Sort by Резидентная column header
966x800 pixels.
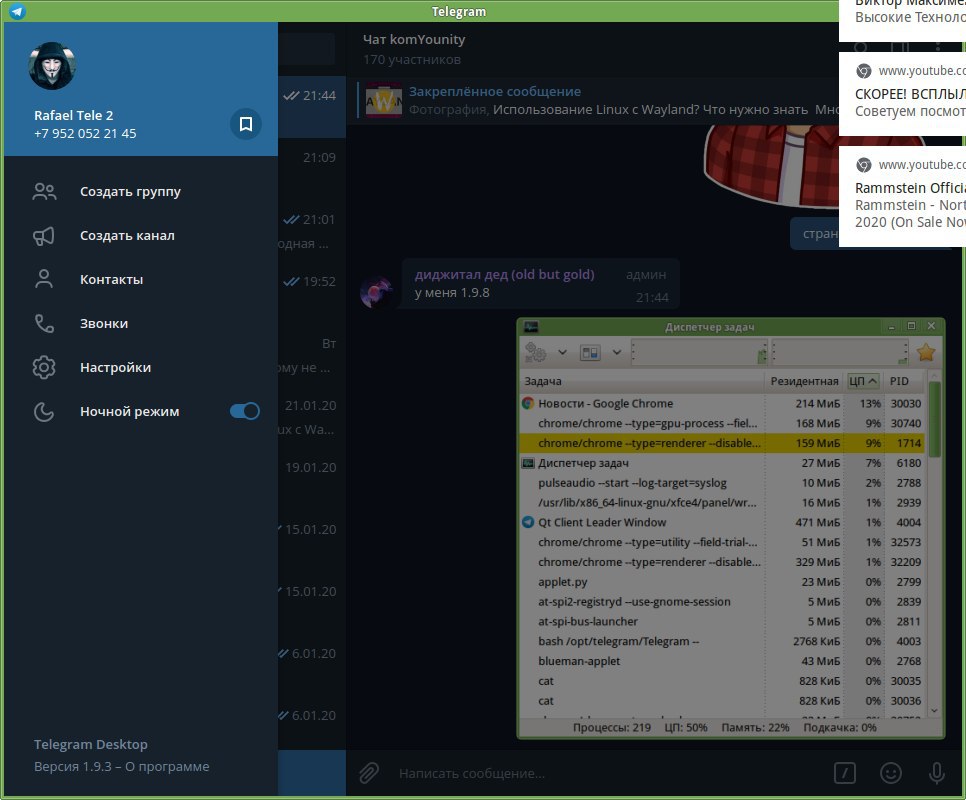click(x=804, y=381)
